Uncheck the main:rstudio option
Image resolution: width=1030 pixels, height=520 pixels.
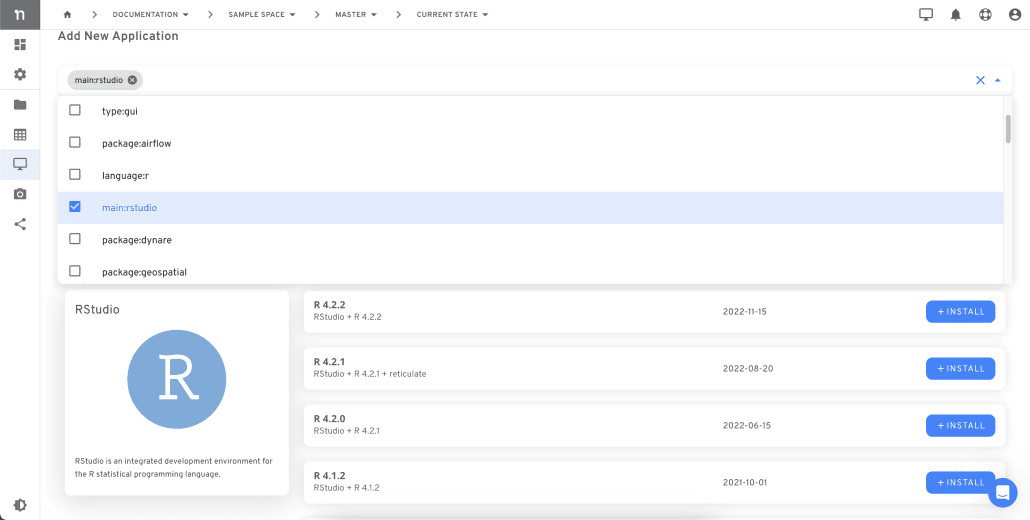tap(75, 207)
